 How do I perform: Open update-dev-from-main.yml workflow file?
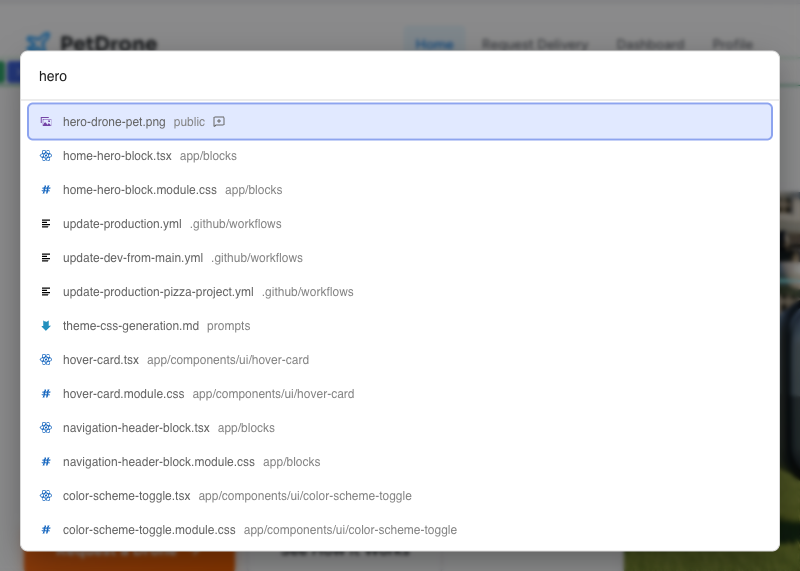pos(133,258)
